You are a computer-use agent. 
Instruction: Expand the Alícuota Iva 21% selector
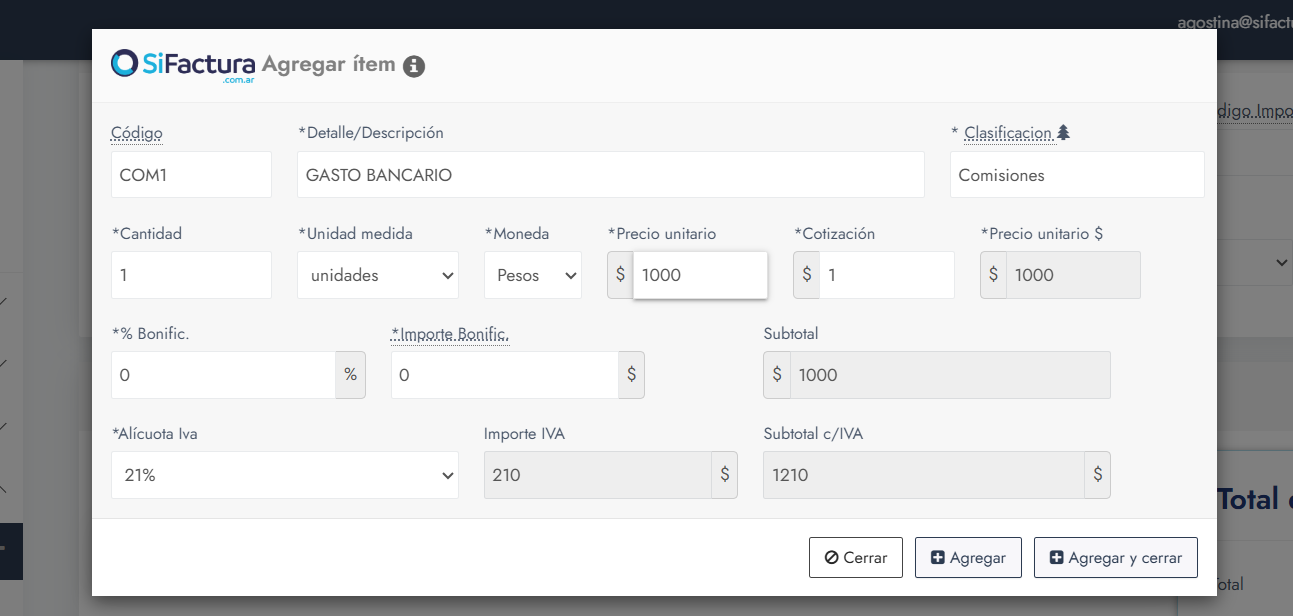pyautogui.click(x=284, y=475)
